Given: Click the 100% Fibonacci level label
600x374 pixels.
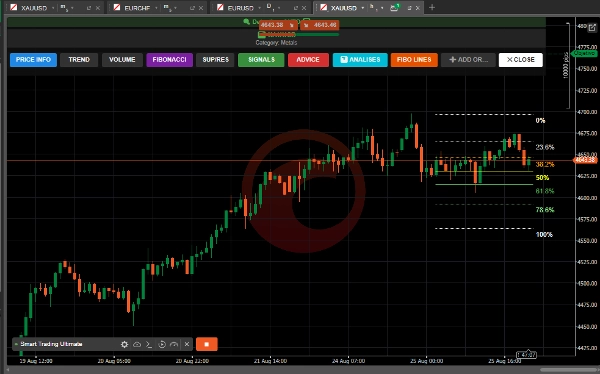Looking at the screenshot, I should pos(544,235).
